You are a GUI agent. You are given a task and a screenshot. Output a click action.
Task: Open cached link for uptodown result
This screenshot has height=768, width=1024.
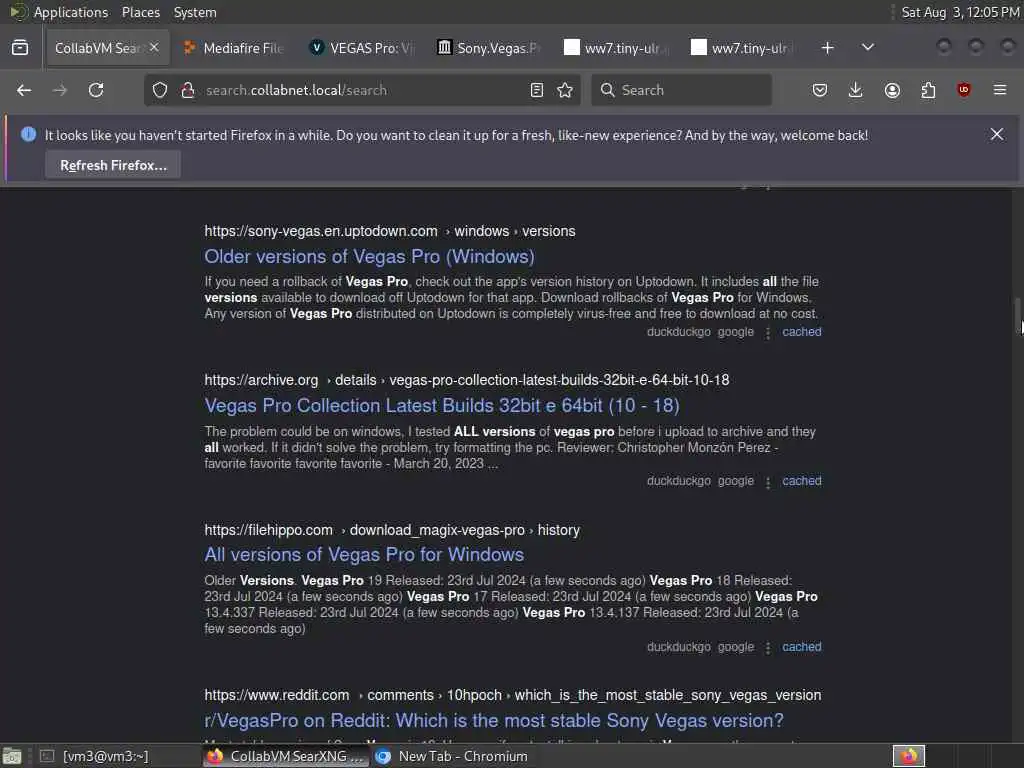coord(802,332)
